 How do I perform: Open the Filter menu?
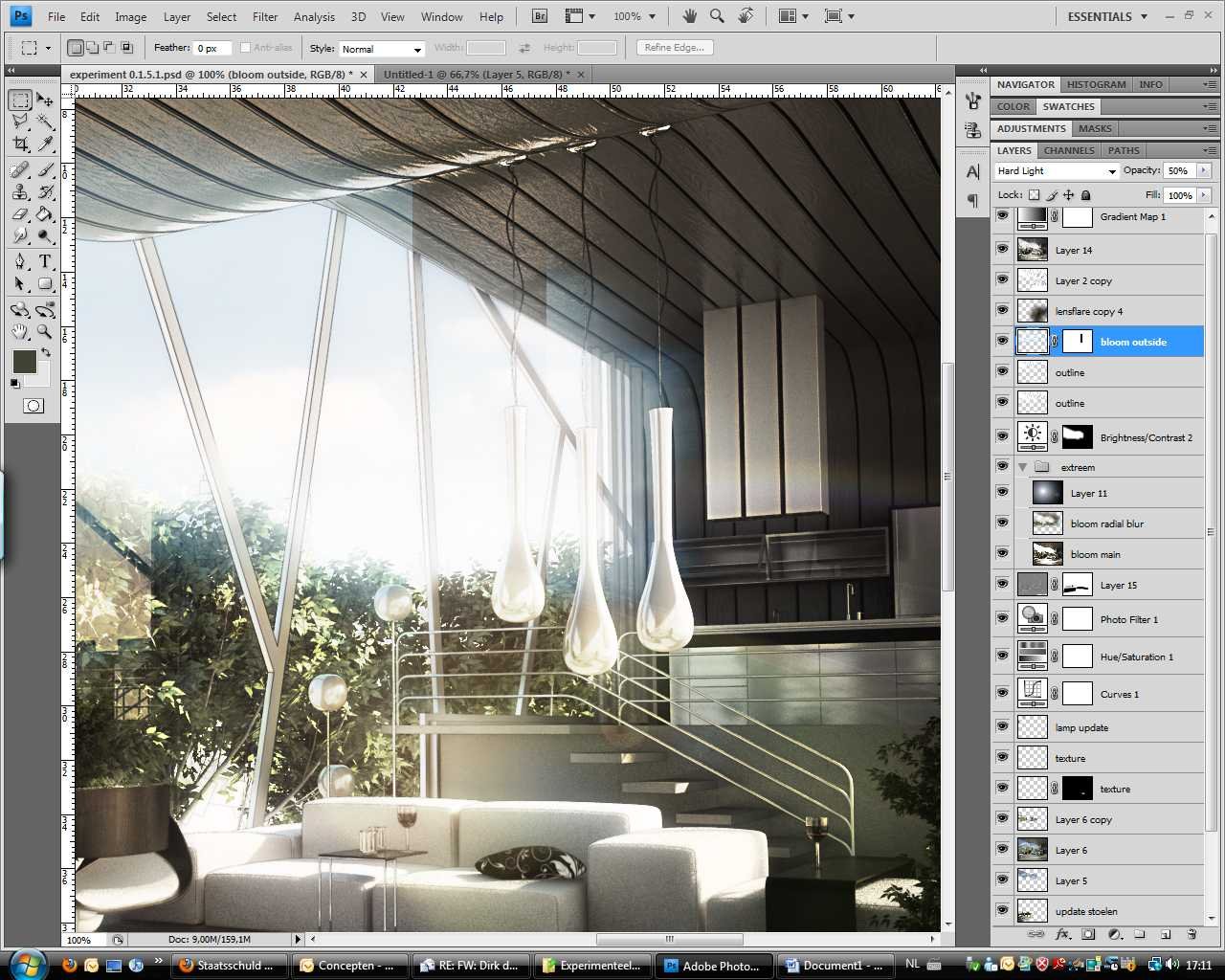(265, 16)
